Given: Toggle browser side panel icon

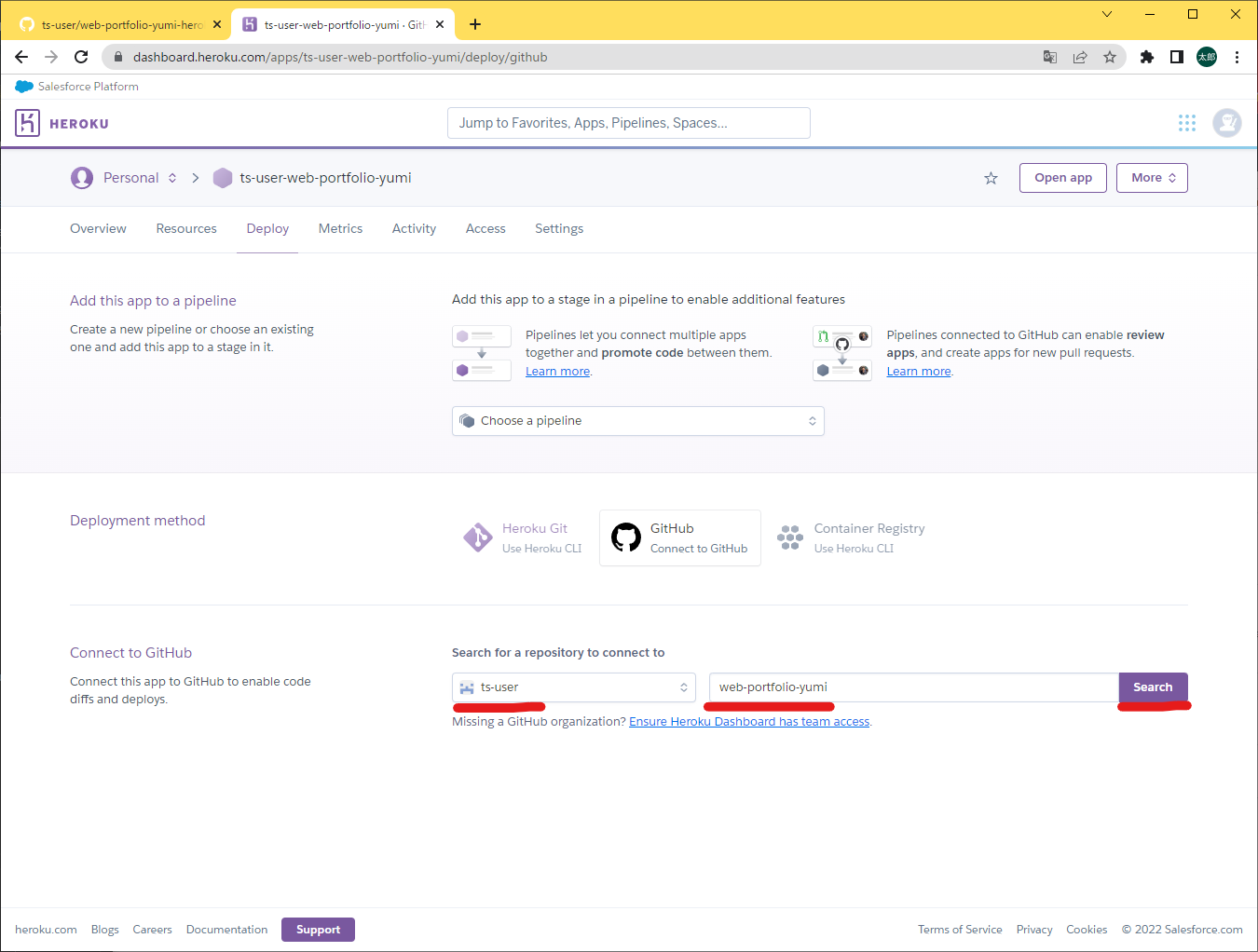Looking at the screenshot, I should click(1177, 57).
